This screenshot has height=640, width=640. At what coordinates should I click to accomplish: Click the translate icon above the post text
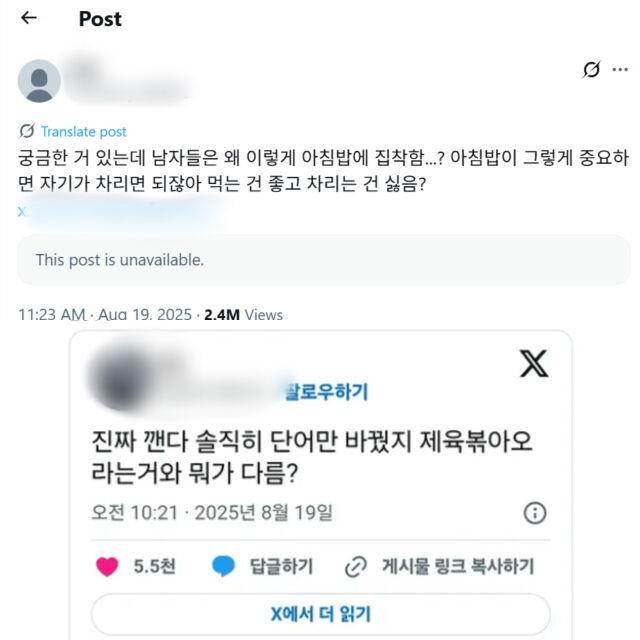27,131
